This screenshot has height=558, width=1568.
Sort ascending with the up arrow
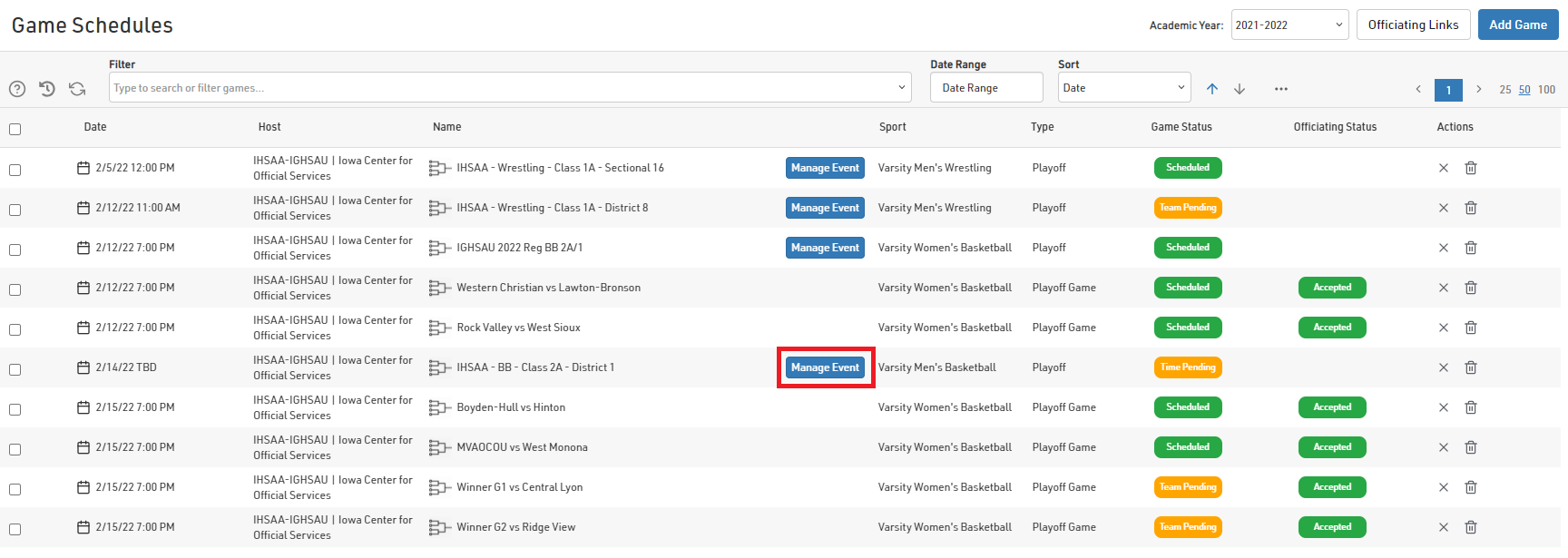1212,89
